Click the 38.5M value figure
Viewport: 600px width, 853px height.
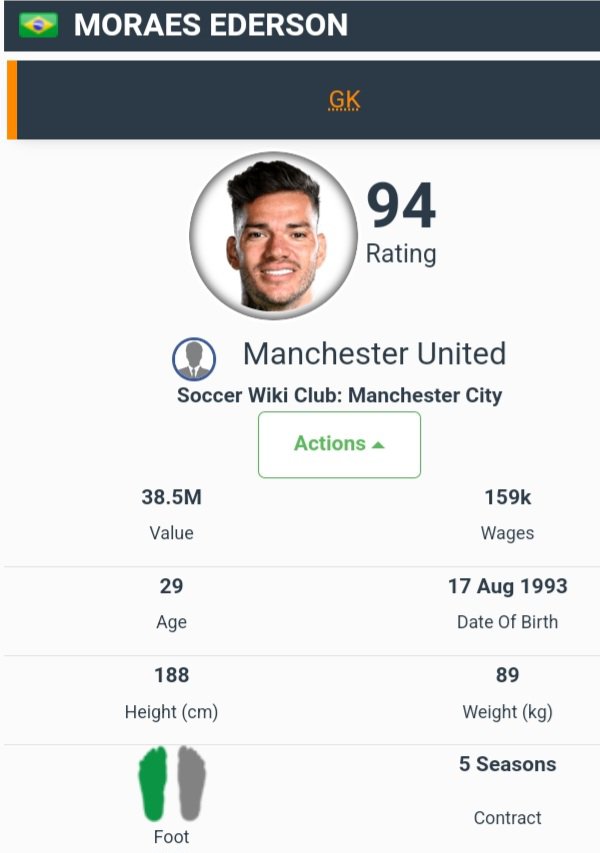tap(171, 497)
